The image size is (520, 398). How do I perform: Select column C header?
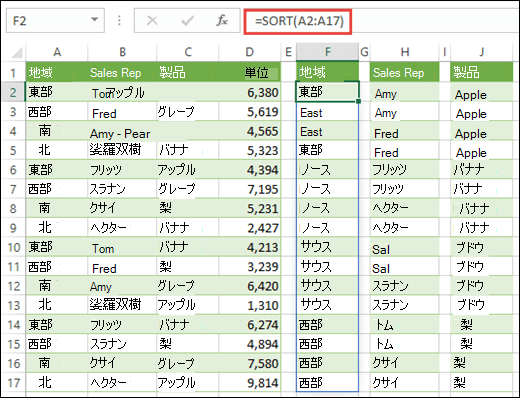click(x=188, y=52)
